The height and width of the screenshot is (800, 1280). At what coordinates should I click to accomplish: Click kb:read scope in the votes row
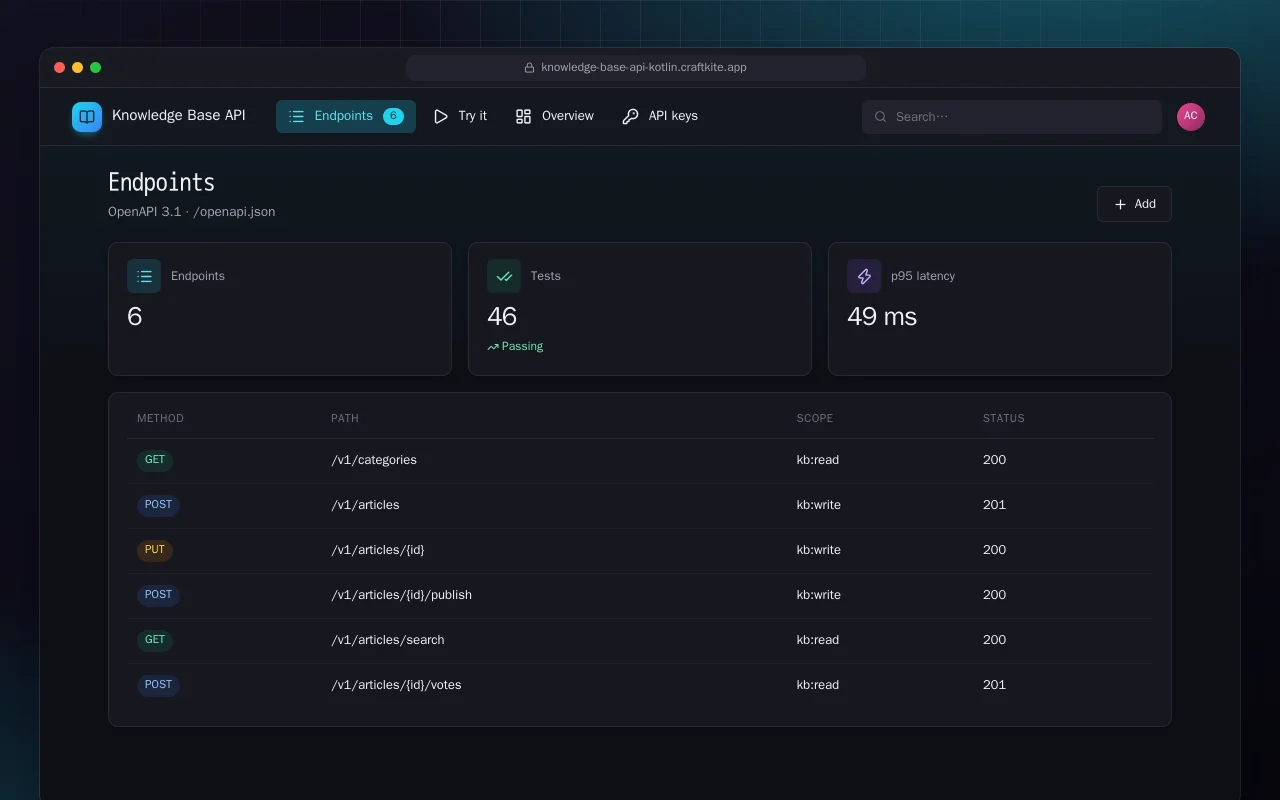click(818, 685)
